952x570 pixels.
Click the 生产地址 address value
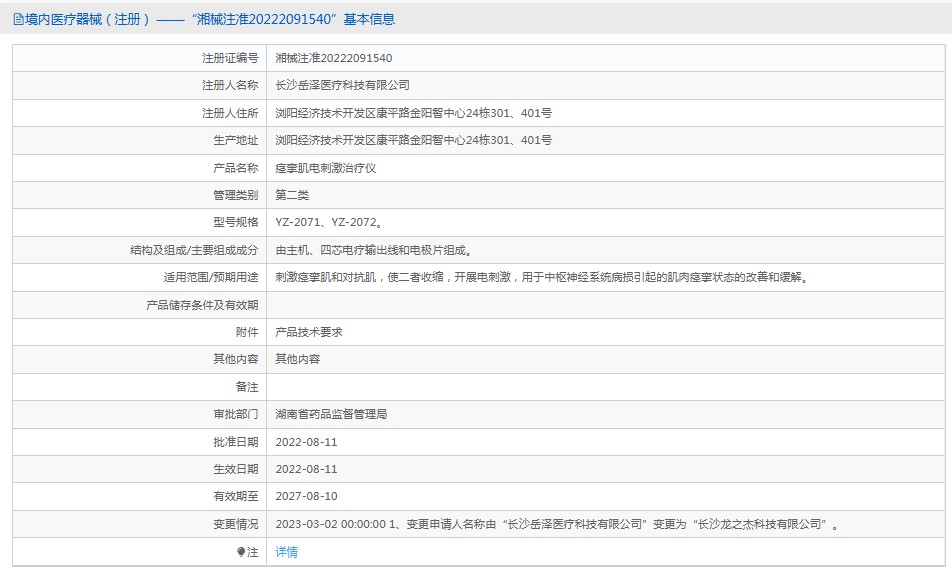point(413,141)
